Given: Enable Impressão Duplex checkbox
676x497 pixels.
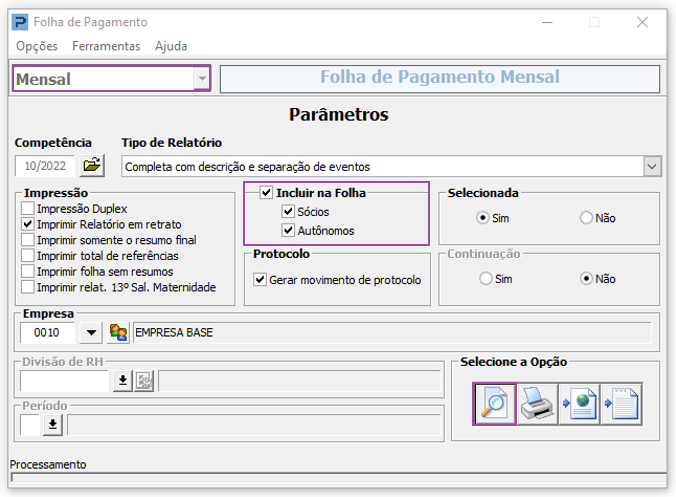Looking at the screenshot, I should 28,209.
